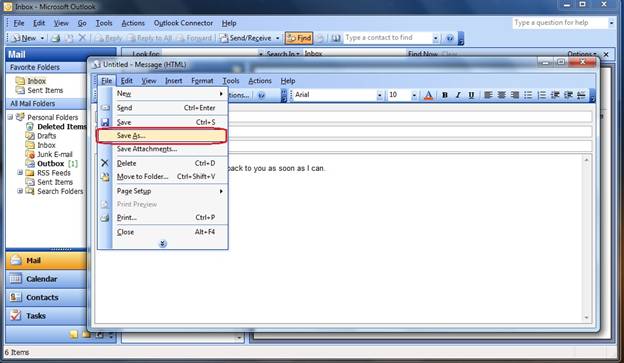
Task: Click the Increase Indent icon
Action: 568,95
